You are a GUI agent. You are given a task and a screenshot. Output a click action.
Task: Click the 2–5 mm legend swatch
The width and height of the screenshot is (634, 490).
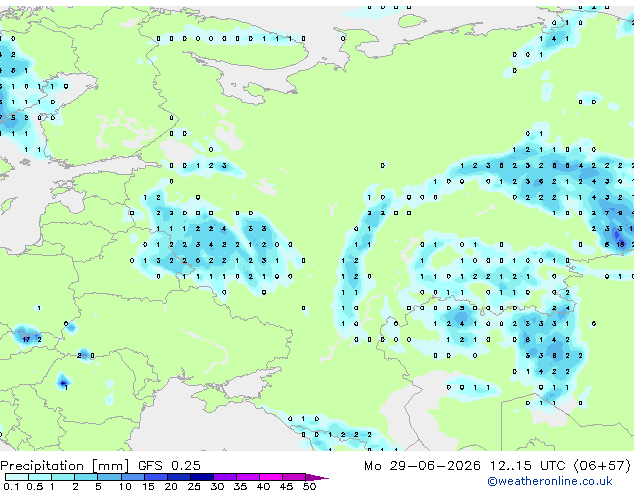[x=86, y=477]
